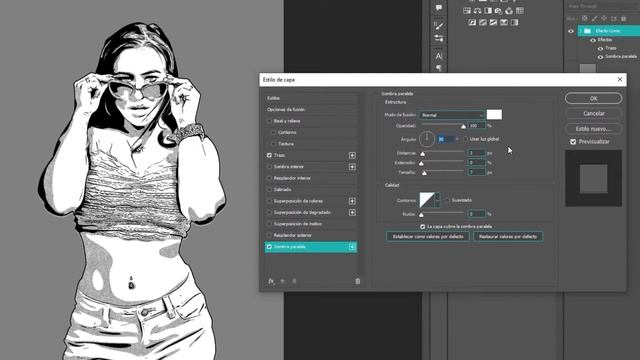This screenshot has width=640, height=360.
Task: Delete effect with the trash icon
Action: tap(358, 281)
